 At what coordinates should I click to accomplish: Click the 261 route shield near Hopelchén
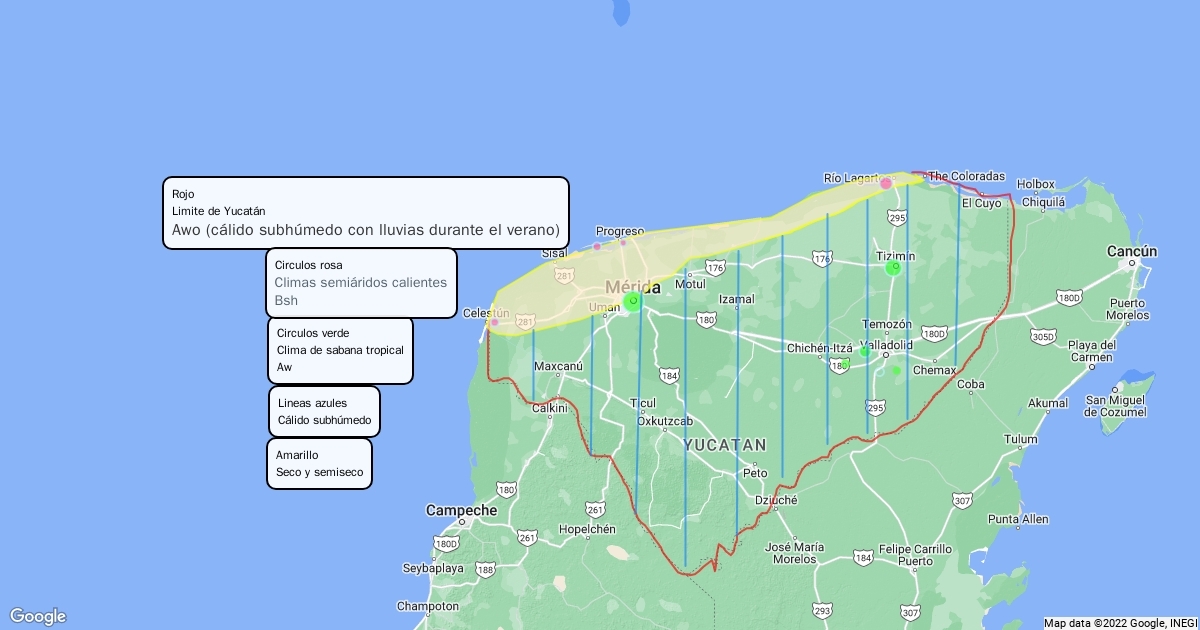tap(596, 510)
